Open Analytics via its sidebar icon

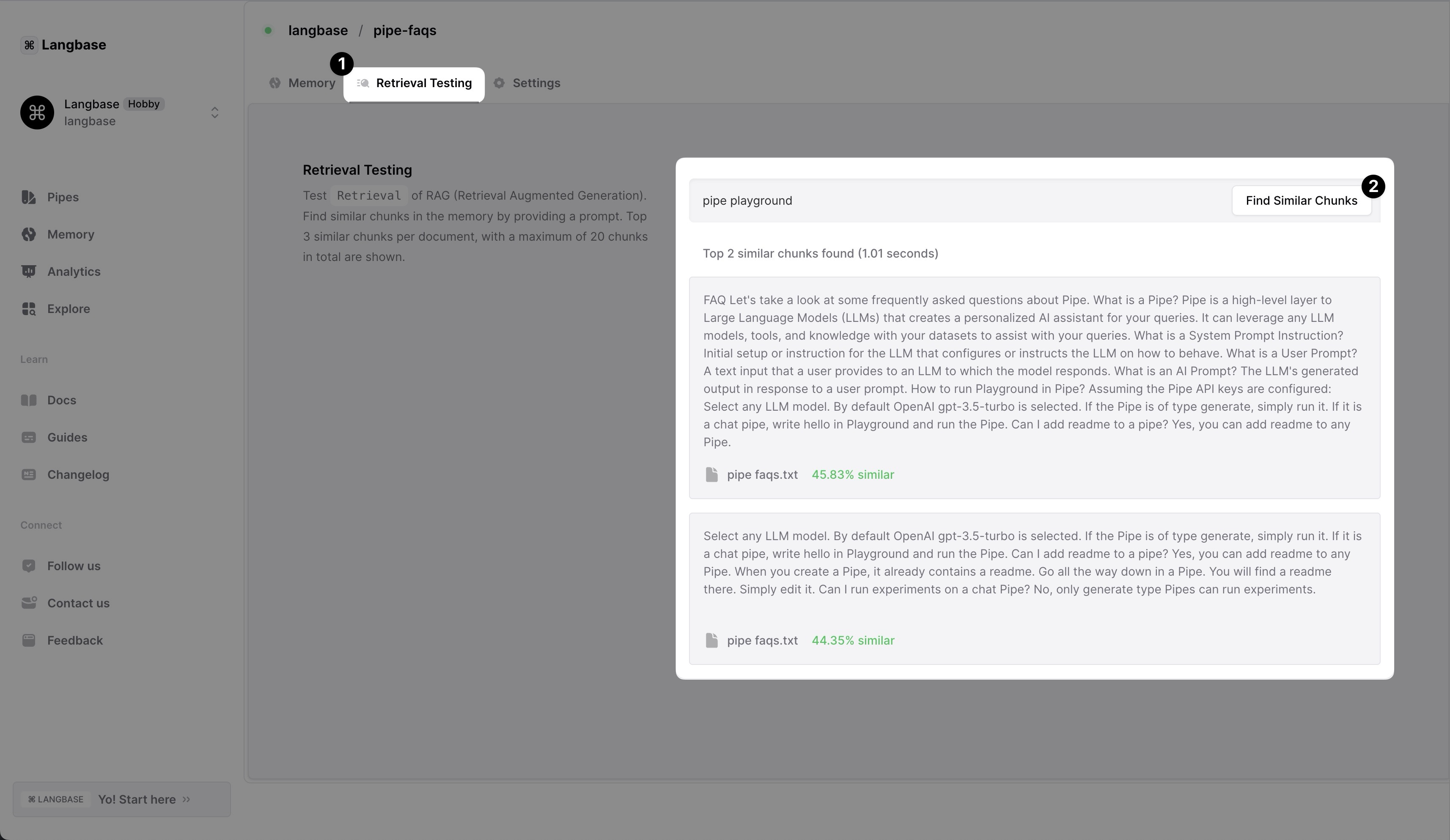(28, 272)
